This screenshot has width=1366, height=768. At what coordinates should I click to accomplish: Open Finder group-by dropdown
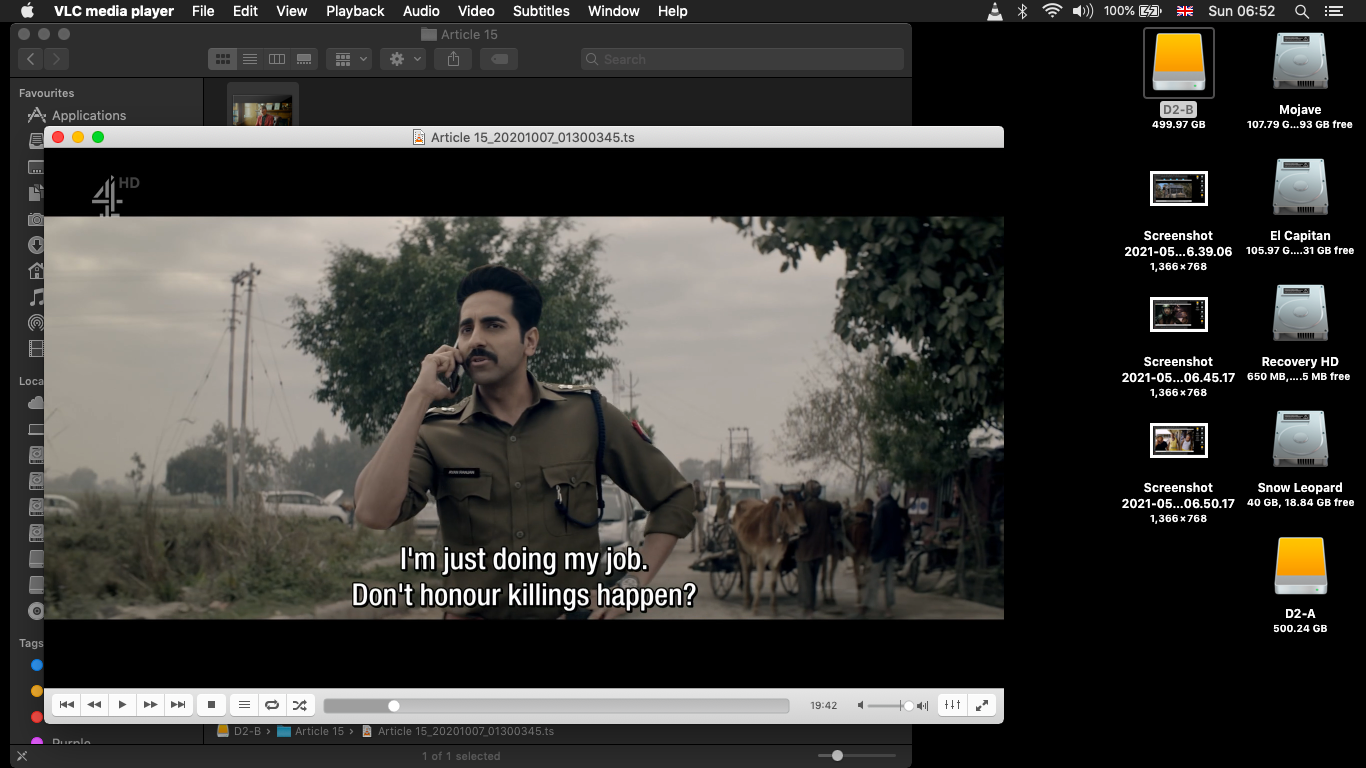click(x=349, y=59)
